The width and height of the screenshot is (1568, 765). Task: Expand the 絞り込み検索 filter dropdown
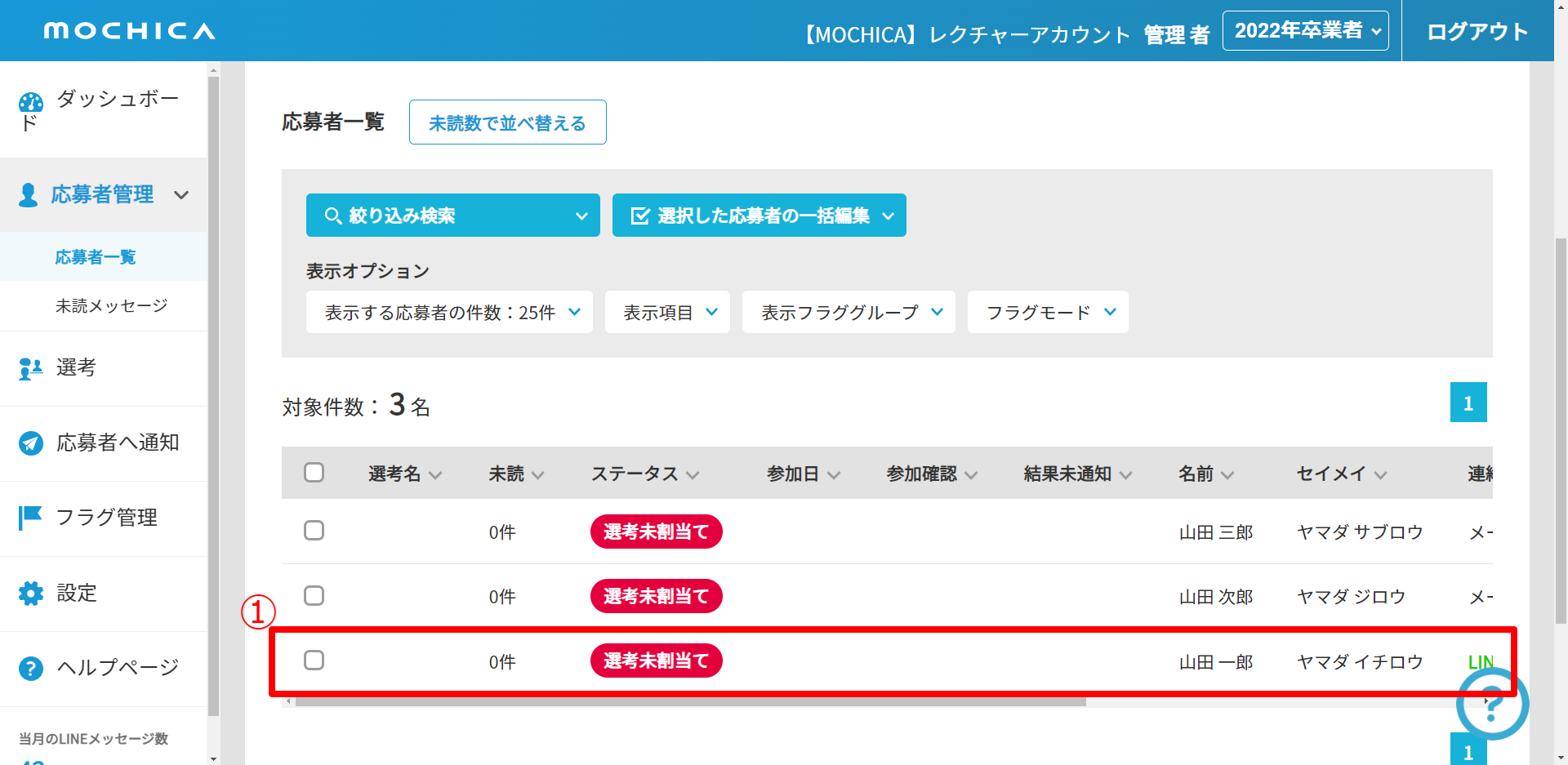point(452,216)
